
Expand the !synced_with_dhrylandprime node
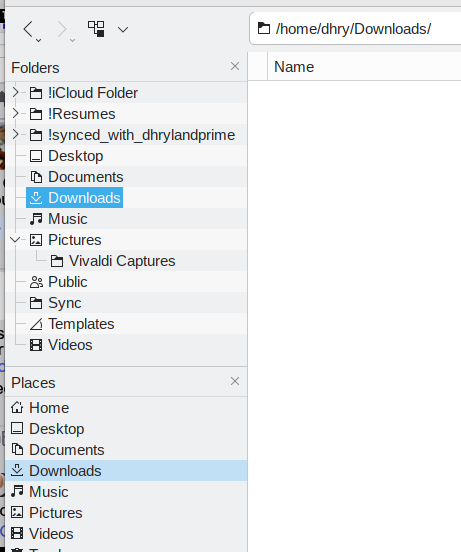click(15, 134)
